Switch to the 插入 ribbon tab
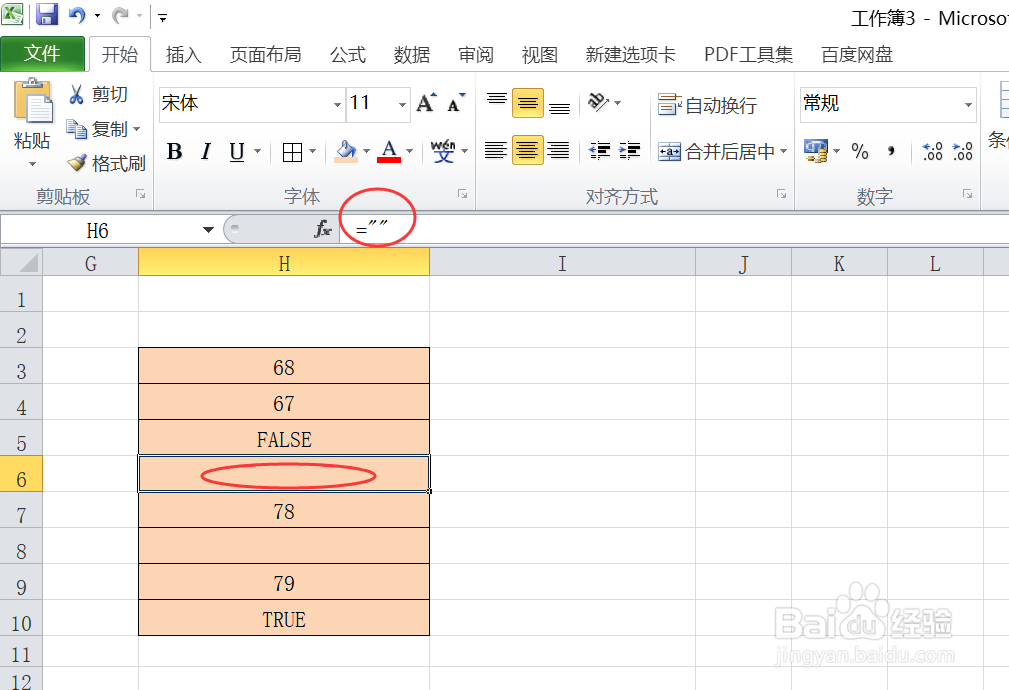The height and width of the screenshot is (690, 1009). pos(183,55)
